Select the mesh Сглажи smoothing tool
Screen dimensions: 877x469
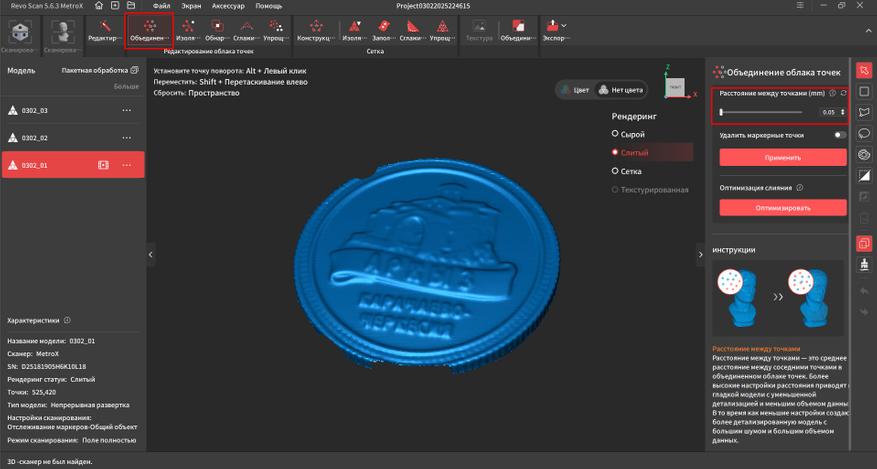pos(412,31)
